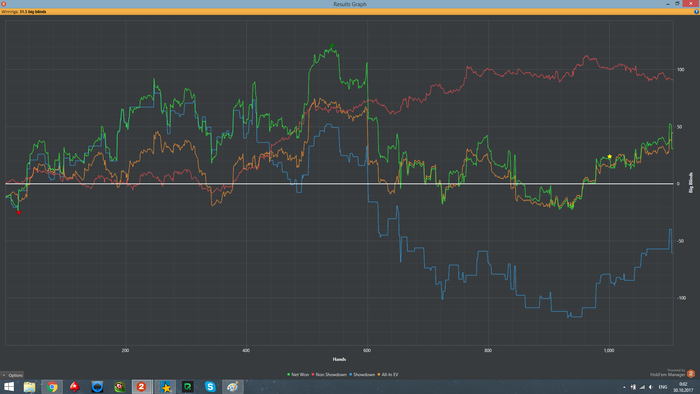Restore down the Results Graph window

tap(677, 4)
